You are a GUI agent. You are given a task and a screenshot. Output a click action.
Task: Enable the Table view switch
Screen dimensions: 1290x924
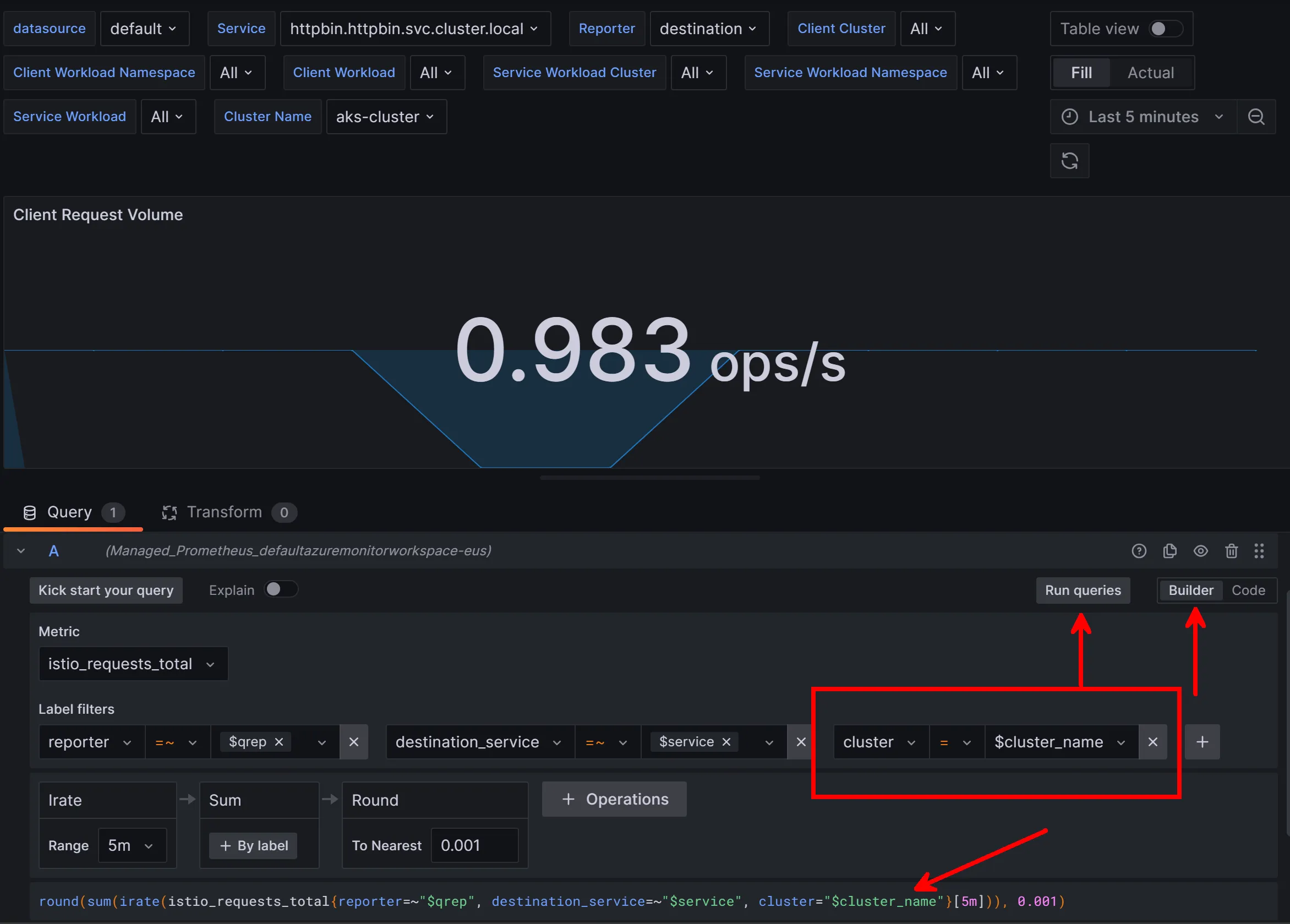pyautogui.click(x=1165, y=29)
